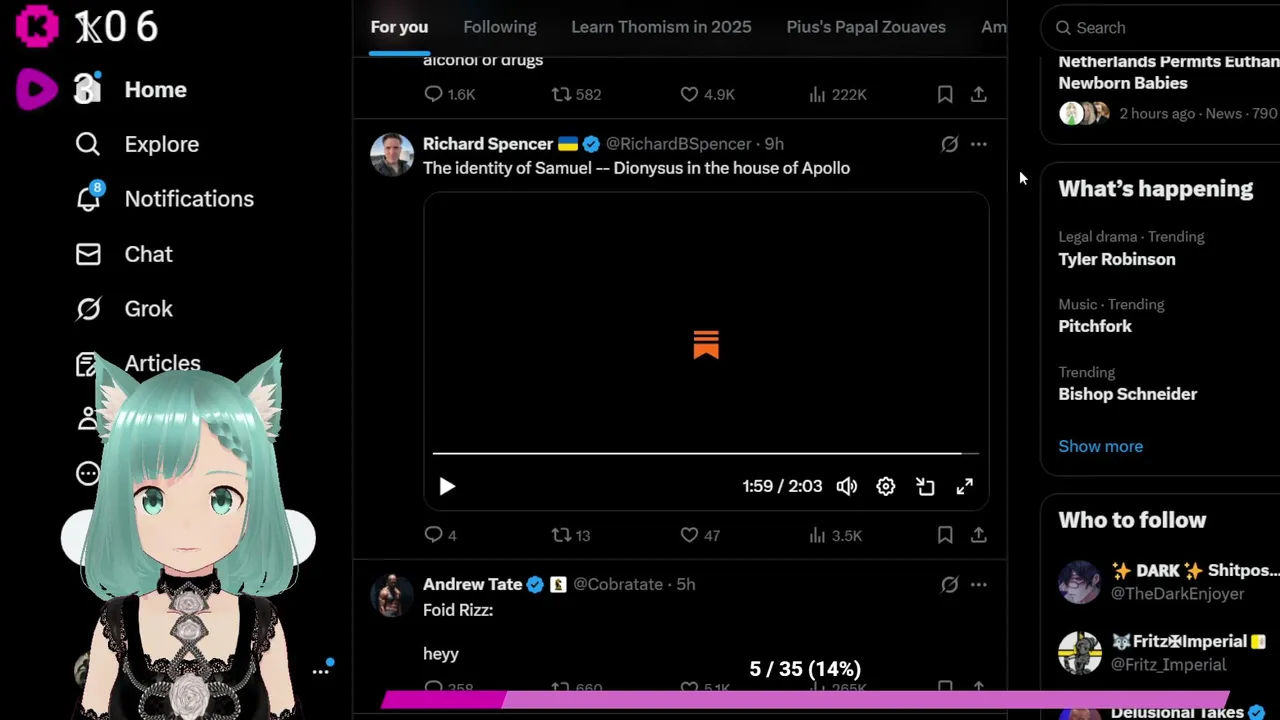Screen dimensions: 1280x720
Task: Open Pius's Papal Zouaves tab
Action: [x=866, y=27]
